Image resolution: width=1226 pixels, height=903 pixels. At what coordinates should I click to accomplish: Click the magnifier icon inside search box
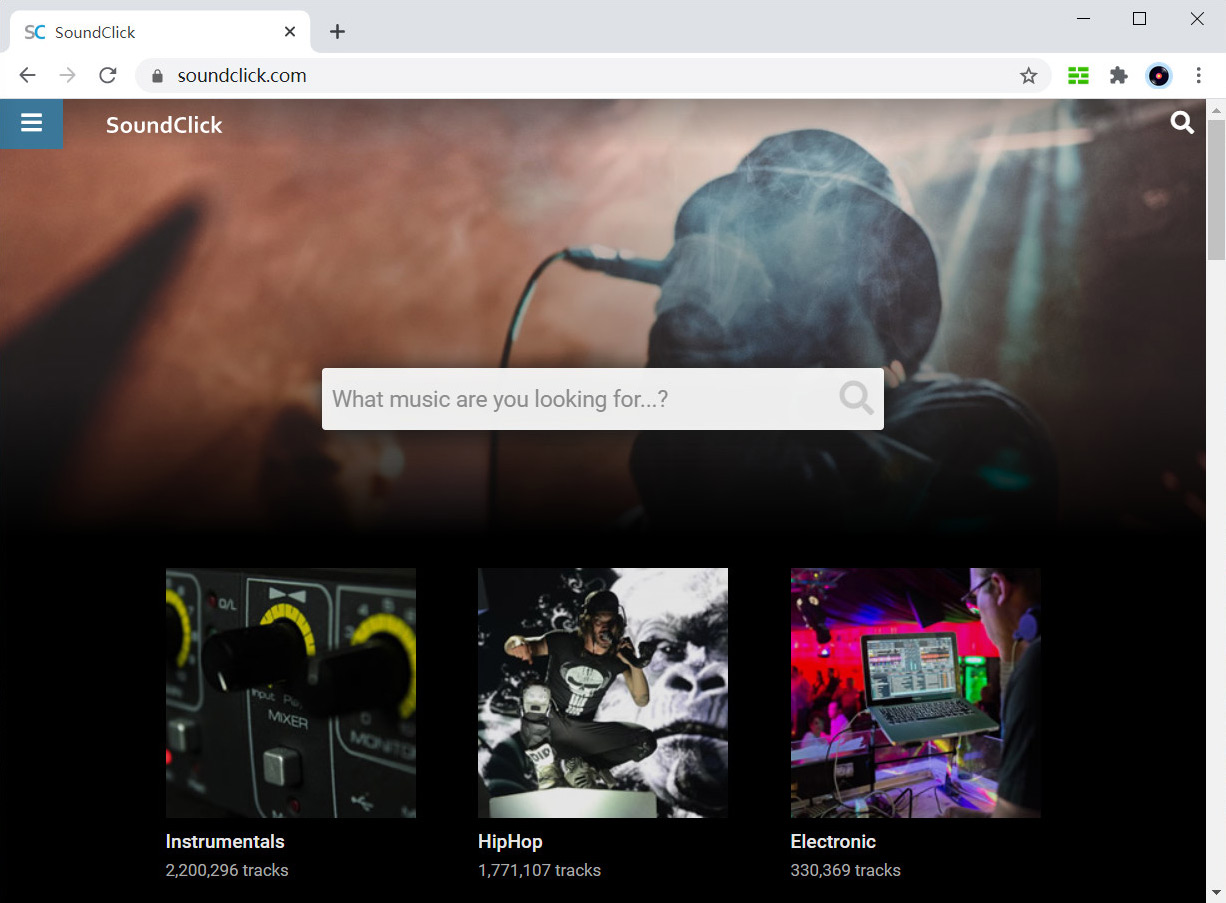856,398
